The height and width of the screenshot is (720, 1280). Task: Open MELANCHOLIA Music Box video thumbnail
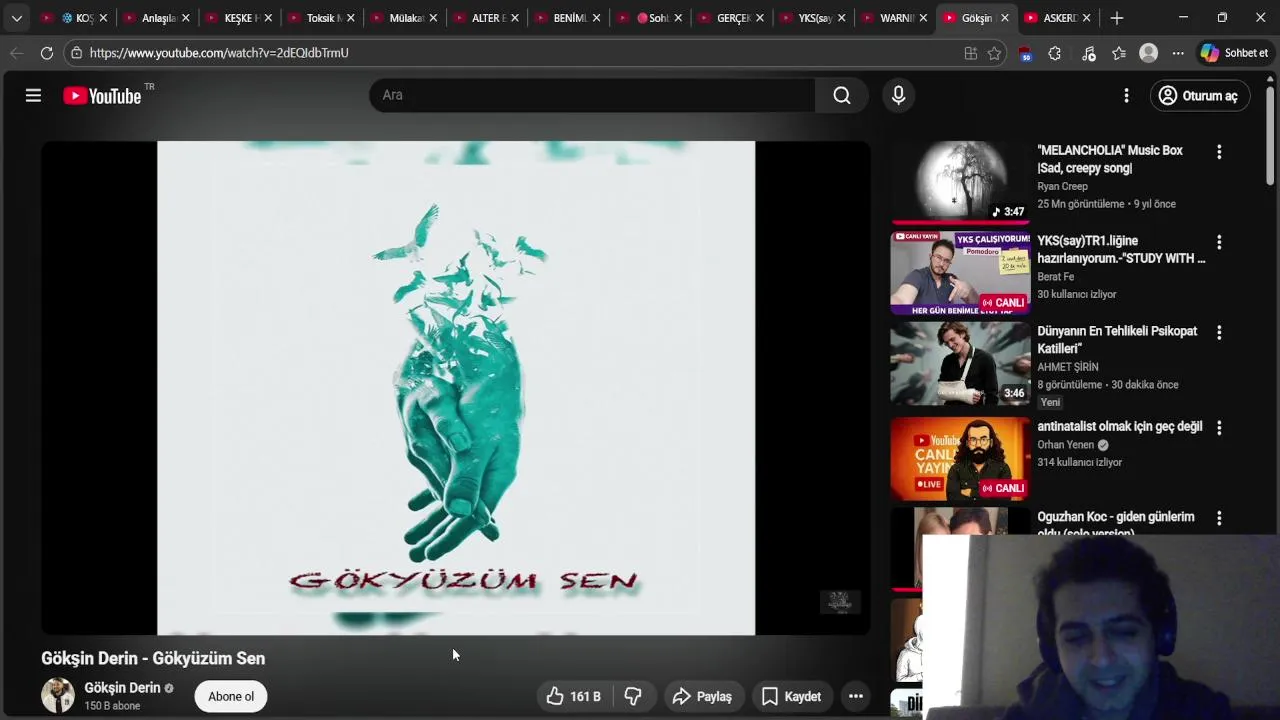click(960, 181)
